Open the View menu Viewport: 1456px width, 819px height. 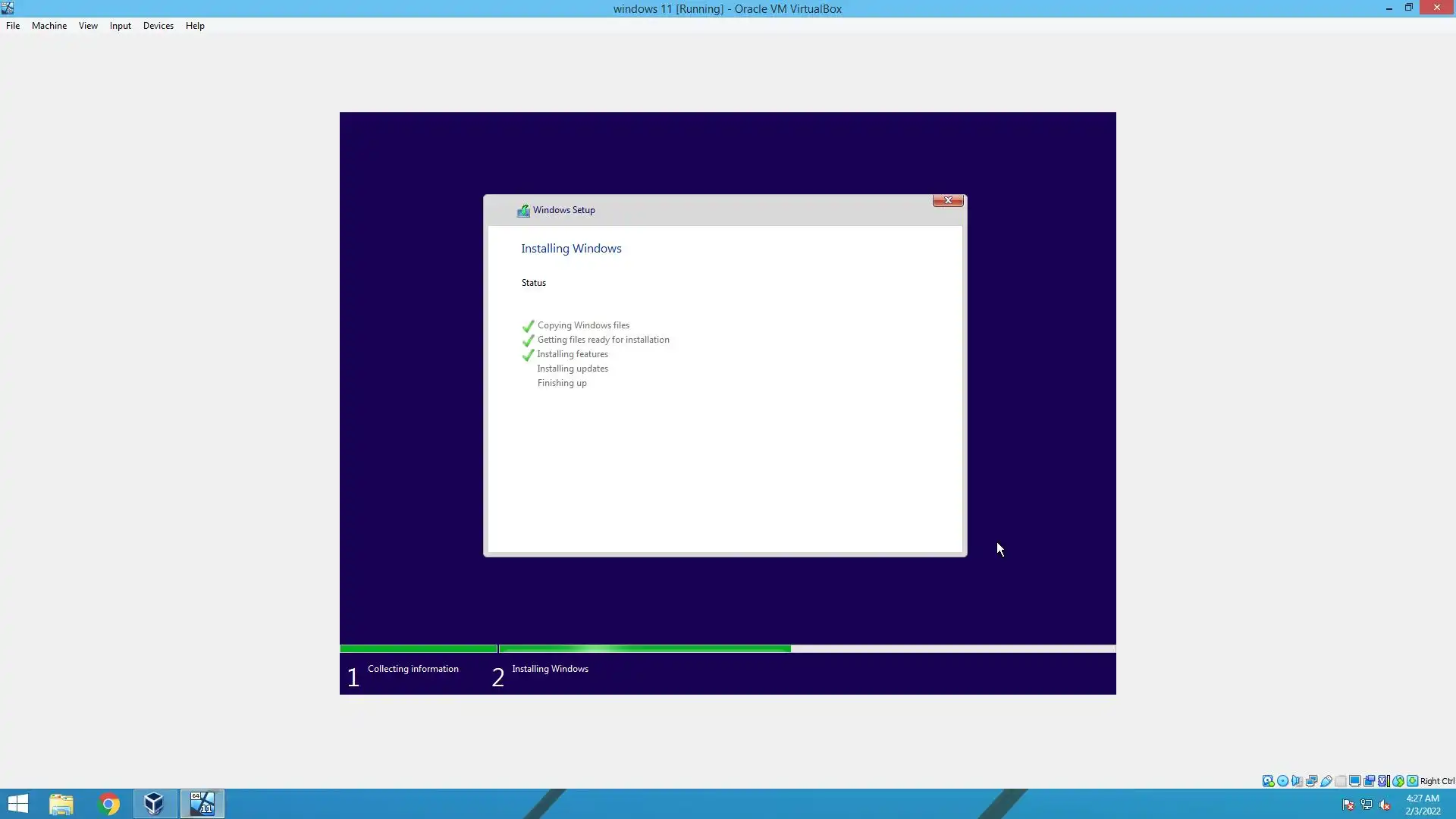(88, 26)
